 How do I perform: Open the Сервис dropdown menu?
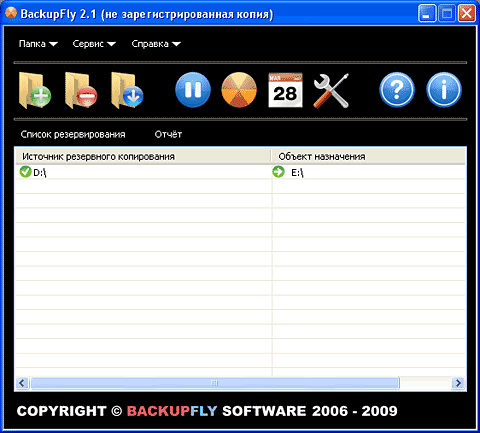(94, 44)
